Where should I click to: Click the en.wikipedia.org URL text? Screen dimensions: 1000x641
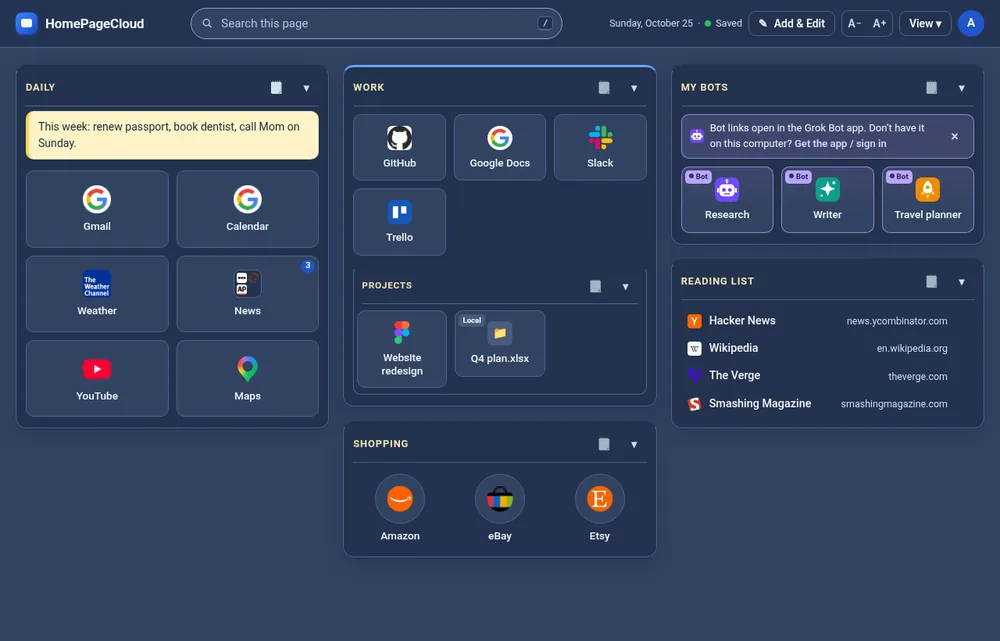(x=912, y=349)
